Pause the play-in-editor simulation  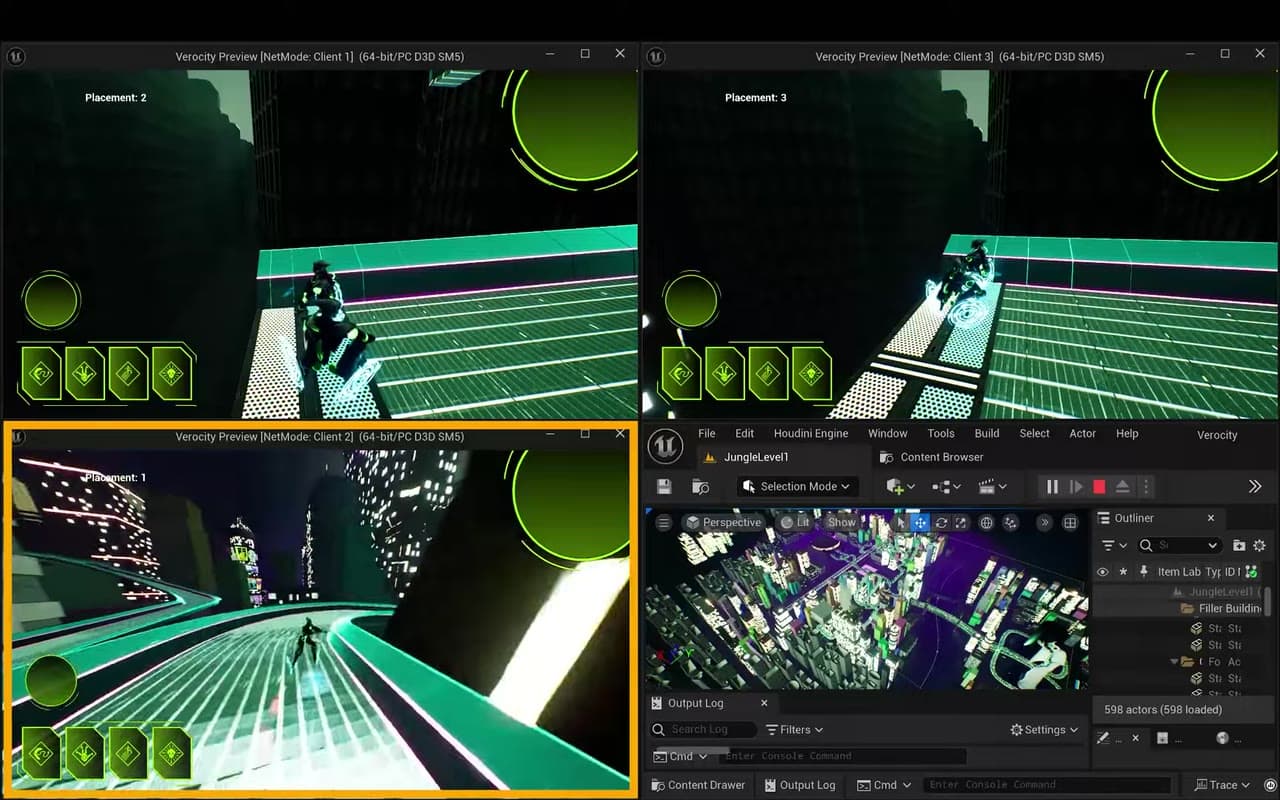pos(1052,487)
